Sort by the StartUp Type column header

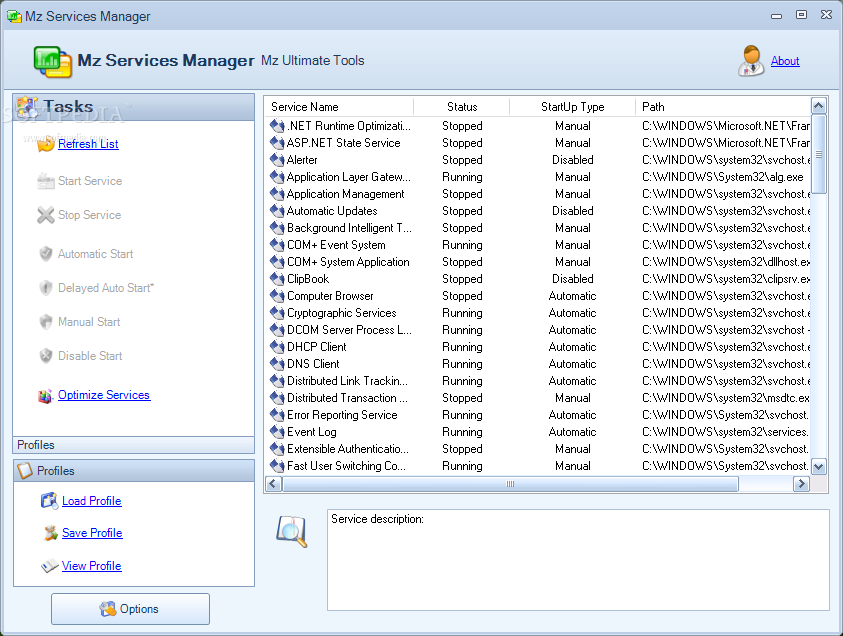pyautogui.click(x=573, y=107)
